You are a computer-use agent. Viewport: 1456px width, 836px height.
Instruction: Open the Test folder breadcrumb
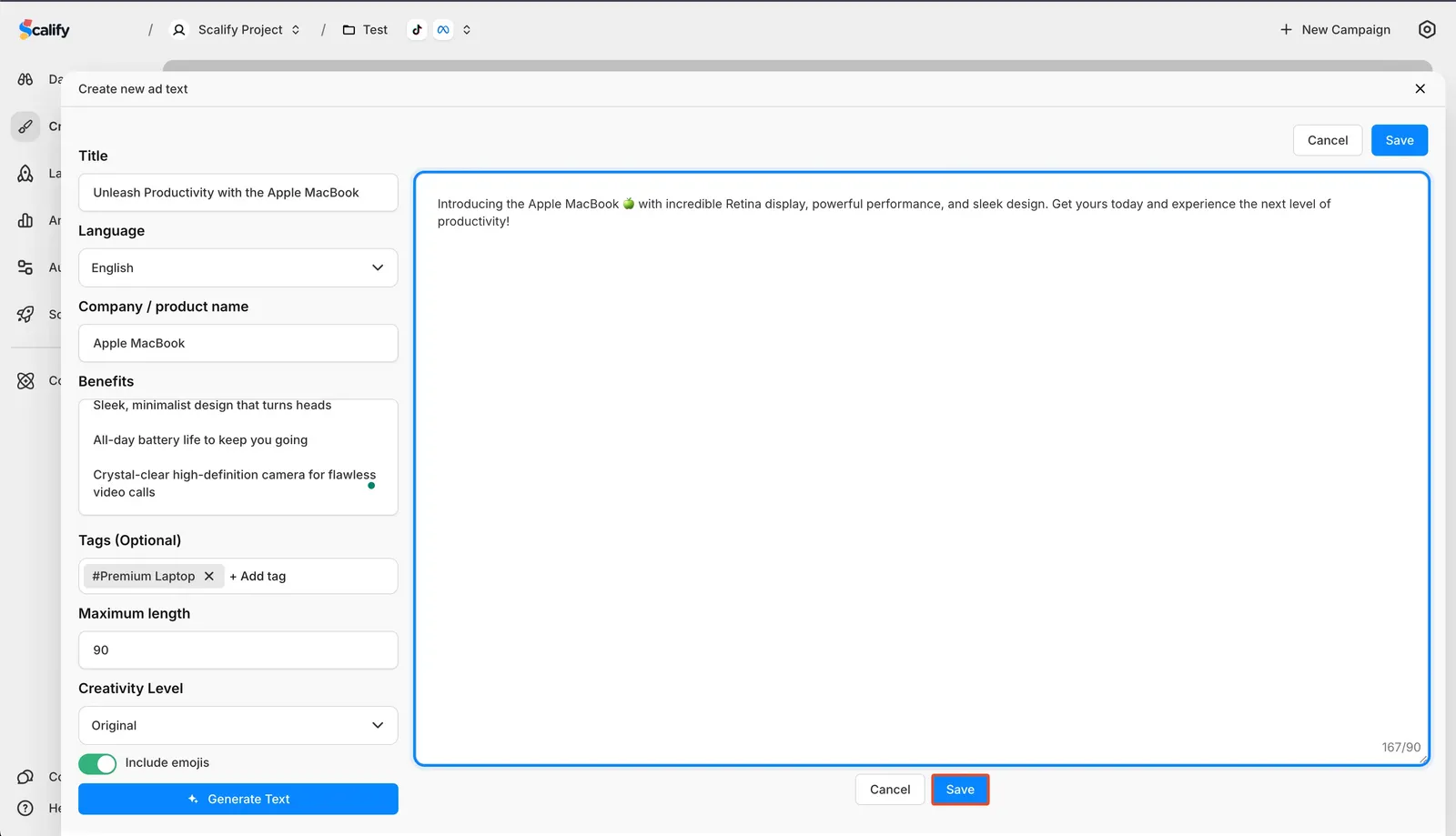tap(366, 29)
